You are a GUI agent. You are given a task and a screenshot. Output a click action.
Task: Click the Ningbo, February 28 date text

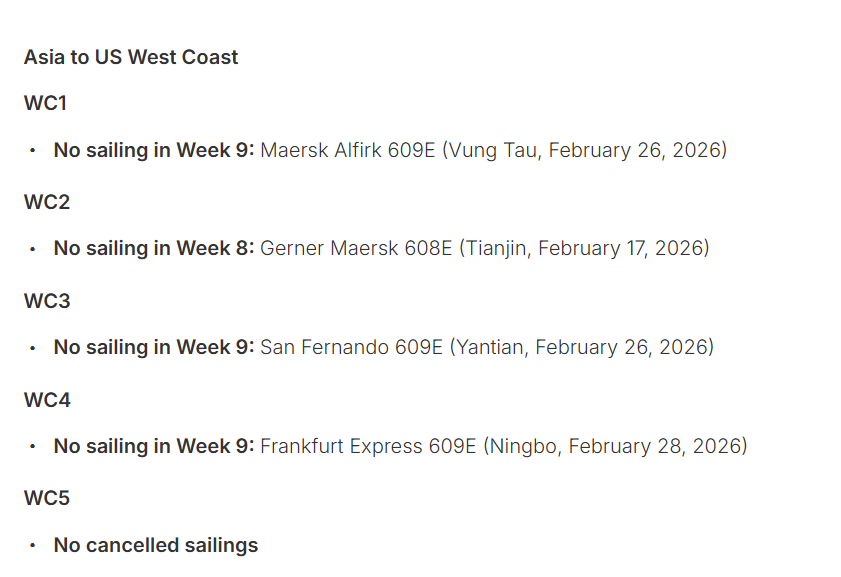pyautogui.click(x=615, y=446)
